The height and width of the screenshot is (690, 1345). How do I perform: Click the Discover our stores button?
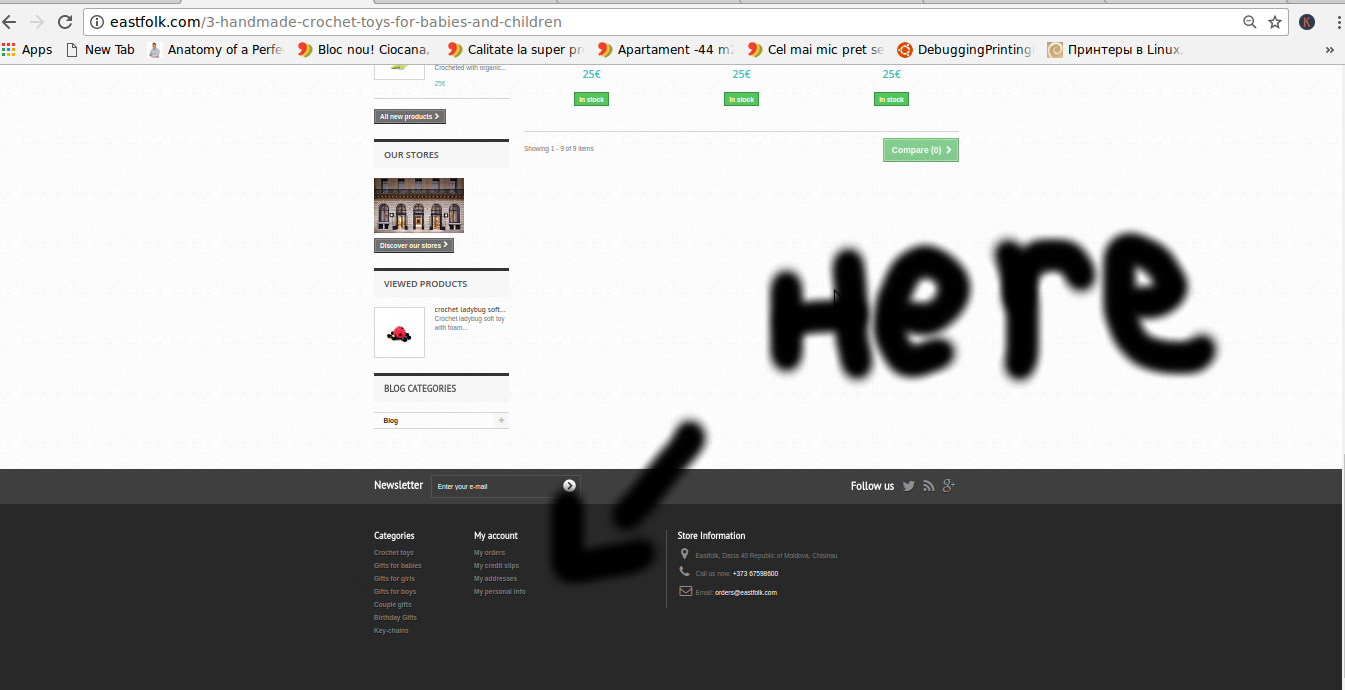414,245
